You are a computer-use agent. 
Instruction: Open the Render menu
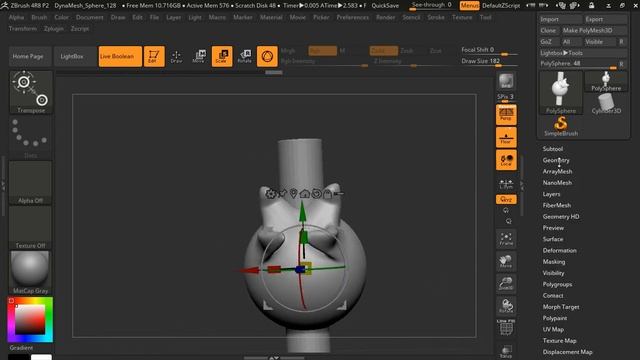pos(385,18)
